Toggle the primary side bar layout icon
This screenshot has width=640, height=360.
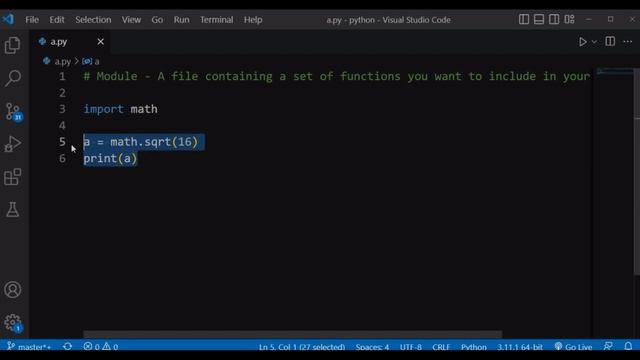pos(524,19)
